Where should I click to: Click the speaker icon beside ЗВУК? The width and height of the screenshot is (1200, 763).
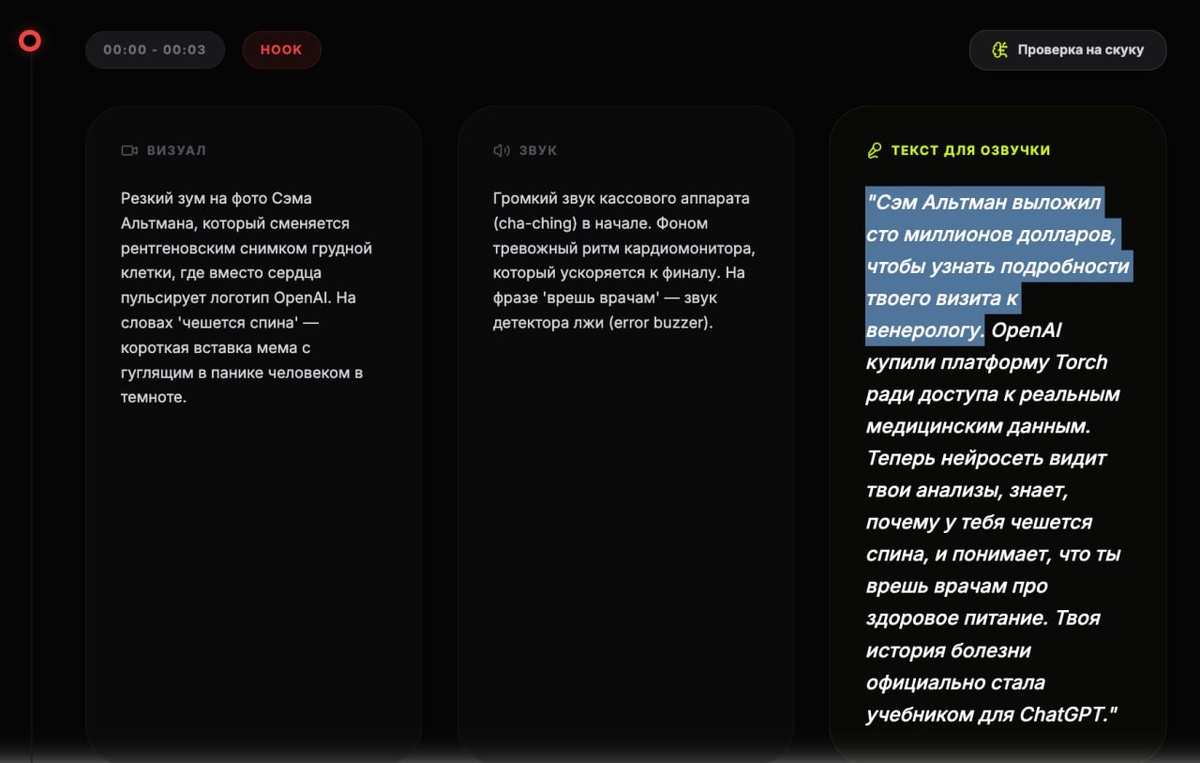(x=501, y=150)
